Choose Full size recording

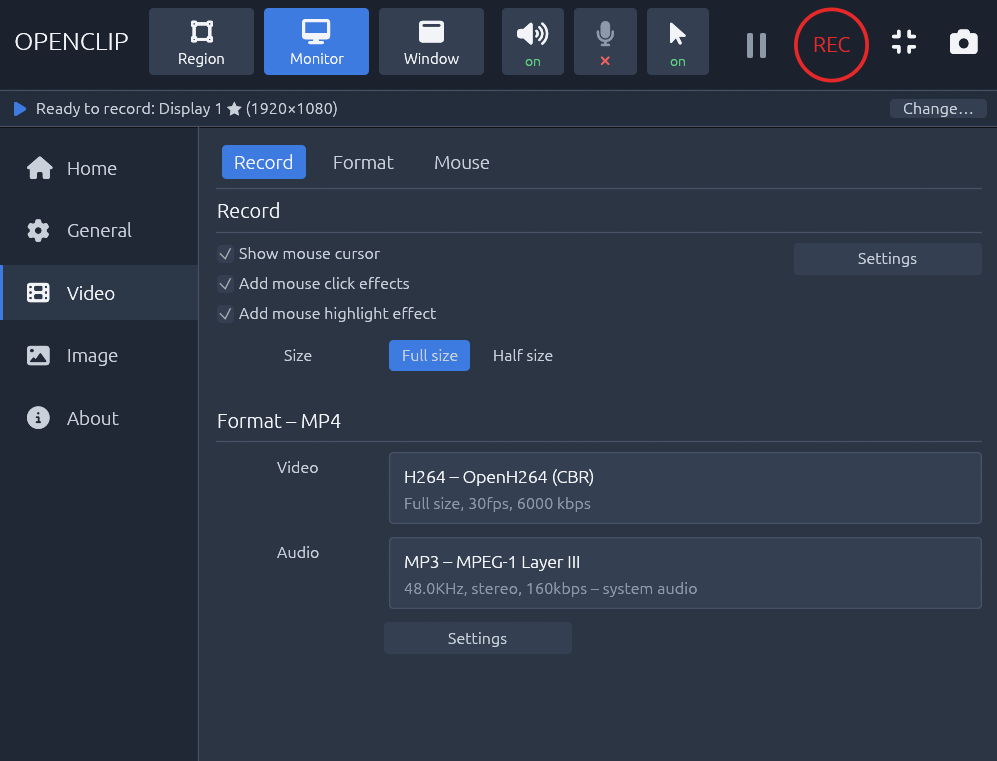point(429,355)
